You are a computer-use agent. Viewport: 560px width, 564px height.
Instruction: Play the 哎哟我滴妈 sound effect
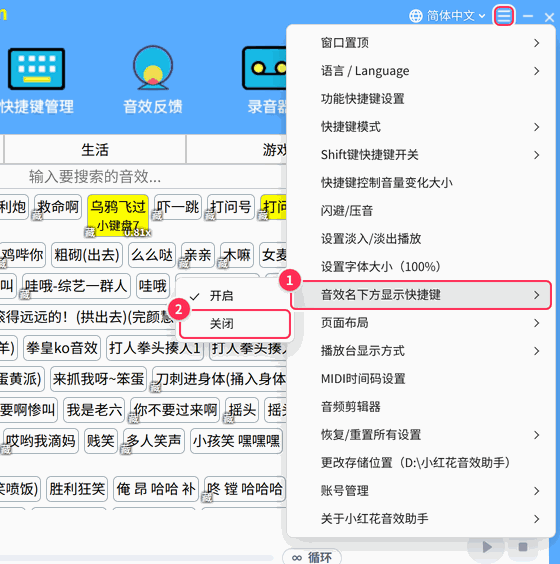[x=40, y=441]
